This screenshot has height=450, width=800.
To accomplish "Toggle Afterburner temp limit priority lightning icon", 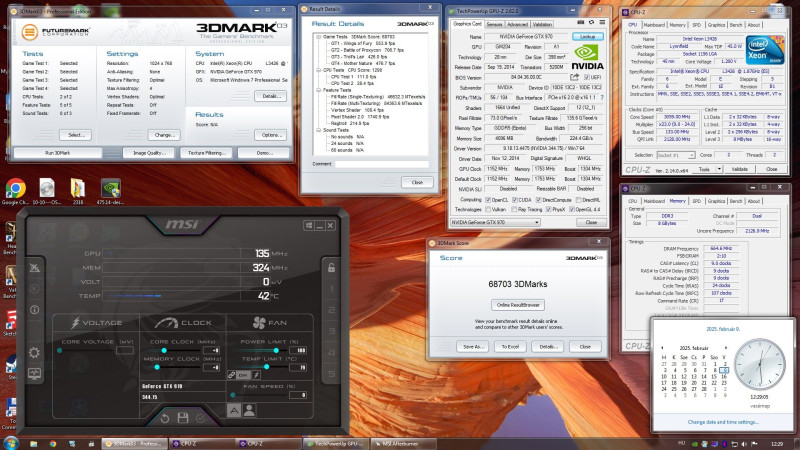I will click(x=256, y=375).
